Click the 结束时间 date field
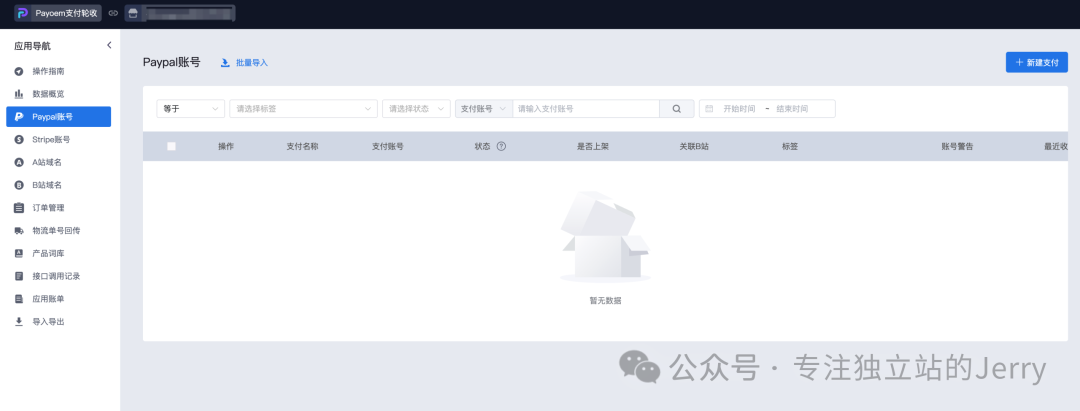The width and height of the screenshot is (1080, 411). pyautogui.click(x=792, y=109)
